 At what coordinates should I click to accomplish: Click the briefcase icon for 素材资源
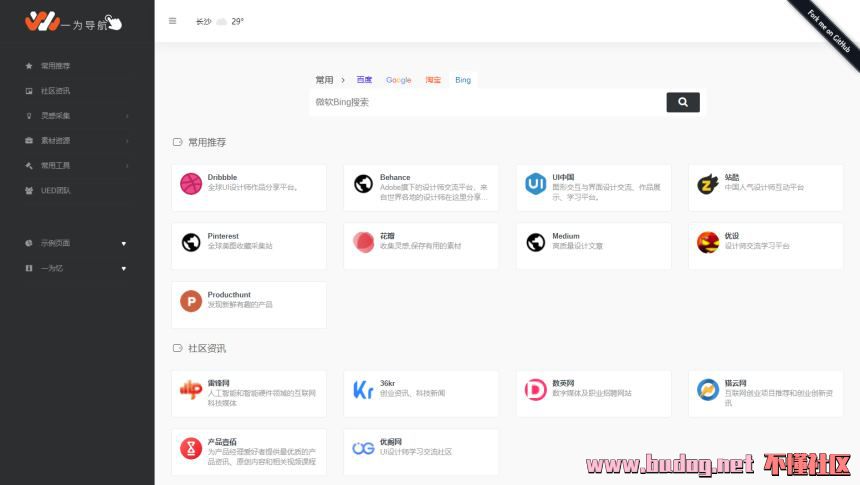[x=29, y=140]
